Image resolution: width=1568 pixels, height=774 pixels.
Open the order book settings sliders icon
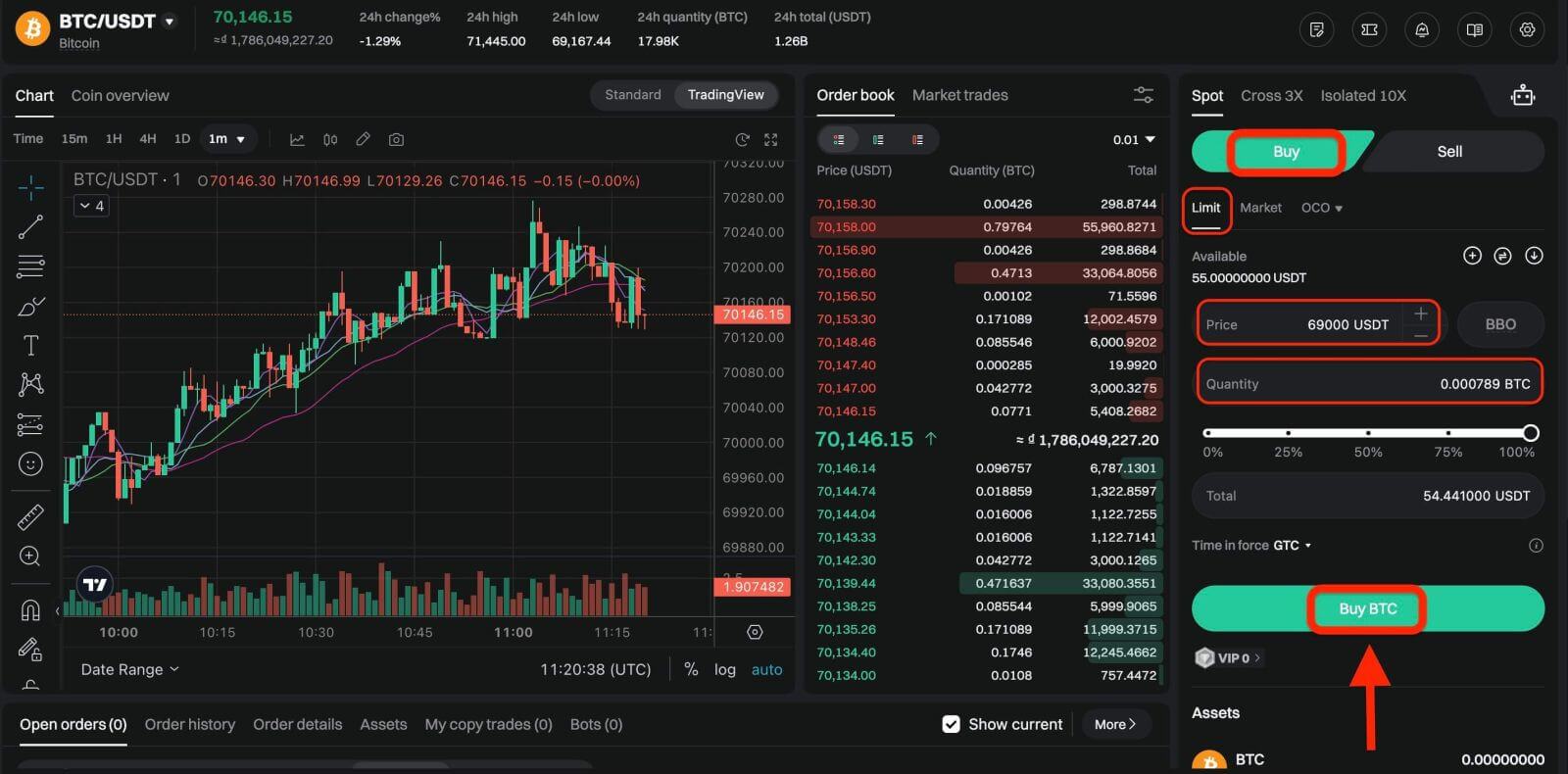tap(1143, 95)
